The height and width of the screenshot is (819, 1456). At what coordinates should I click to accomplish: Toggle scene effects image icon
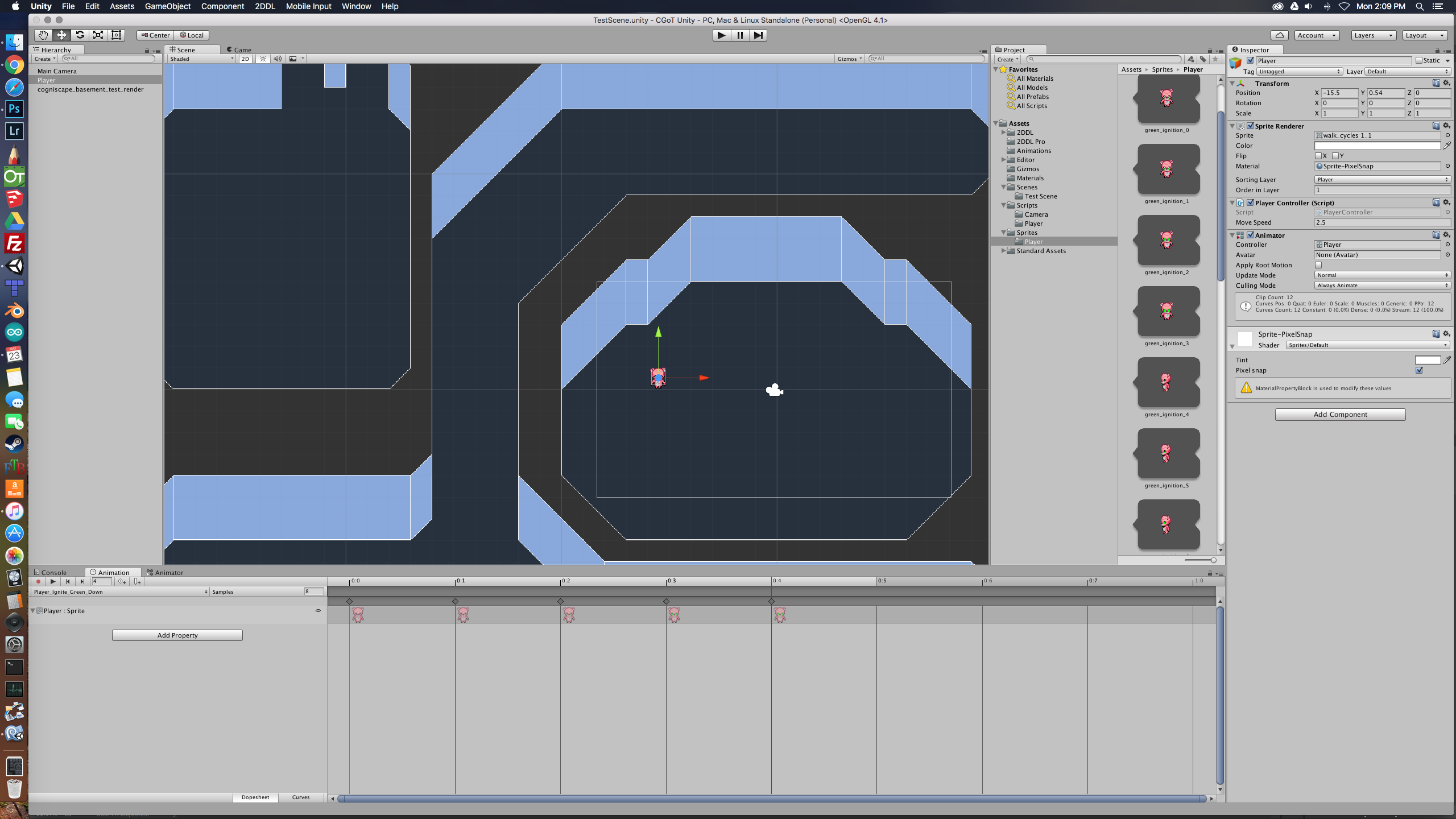[x=293, y=59]
